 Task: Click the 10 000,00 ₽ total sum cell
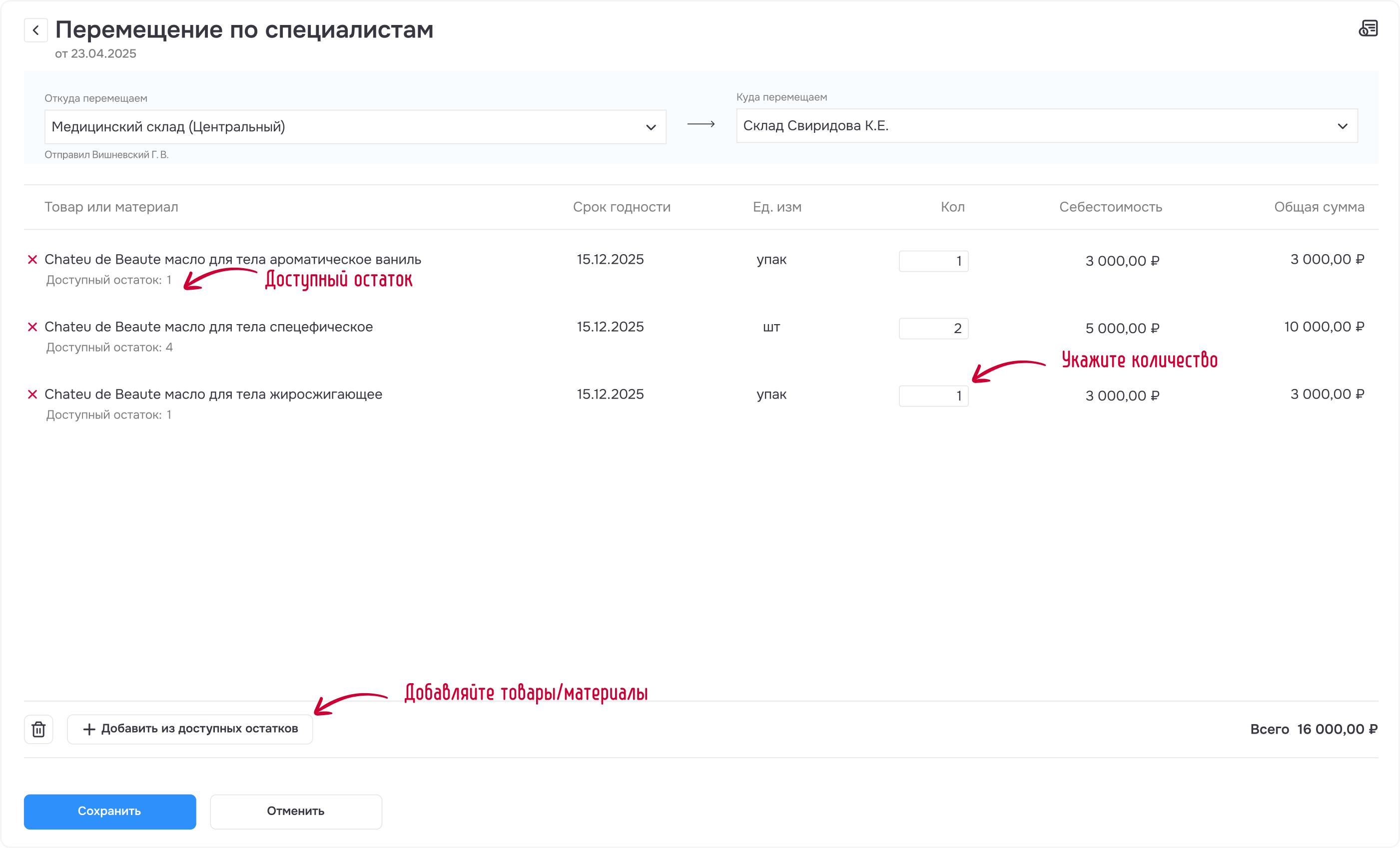tap(1325, 327)
